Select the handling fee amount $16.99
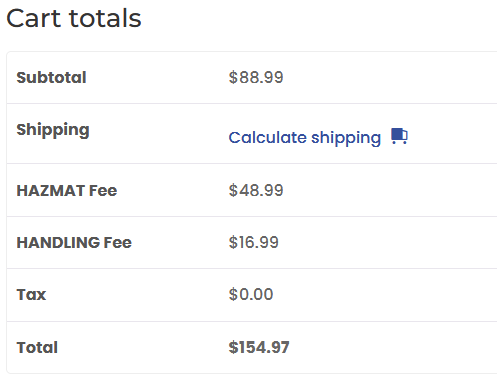Image resolution: width=497 pixels, height=389 pixels. point(254,242)
